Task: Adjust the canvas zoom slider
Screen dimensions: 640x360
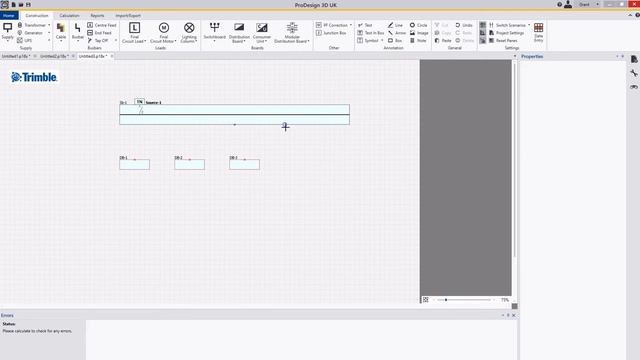Action: click(x=446, y=300)
